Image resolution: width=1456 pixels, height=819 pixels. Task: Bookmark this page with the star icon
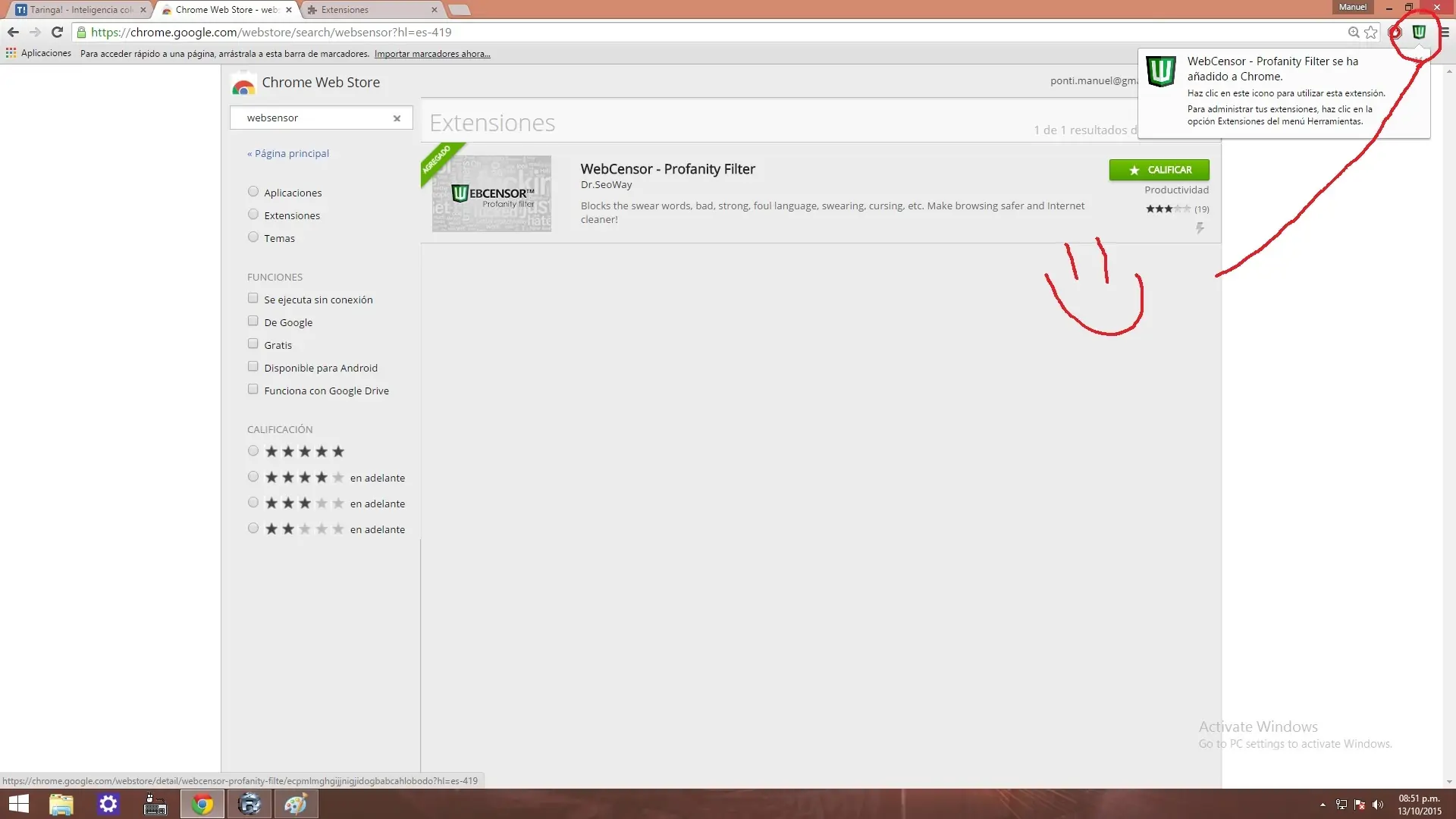pyautogui.click(x=1371, y=32)
